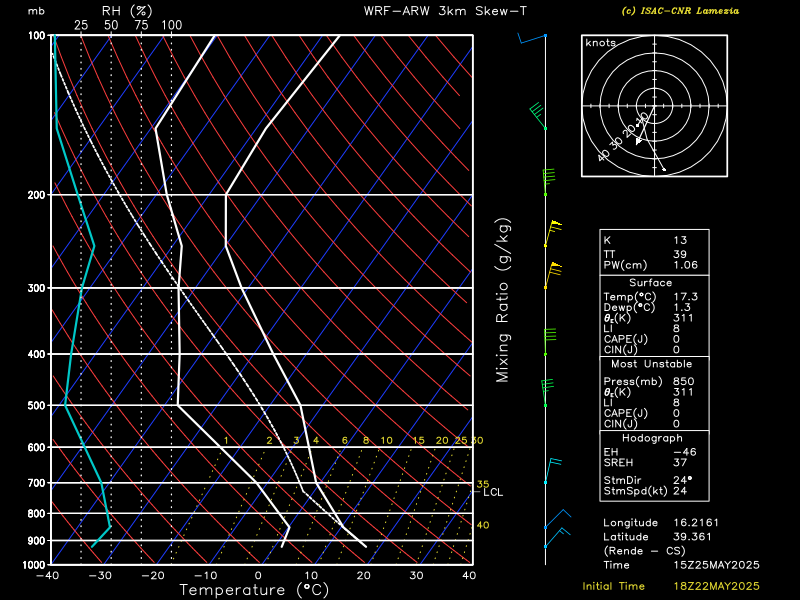This screenshot has width=800, height=600.
Task: Select the green wind barb at 200 mb
Action: click(x=549, y=182)
